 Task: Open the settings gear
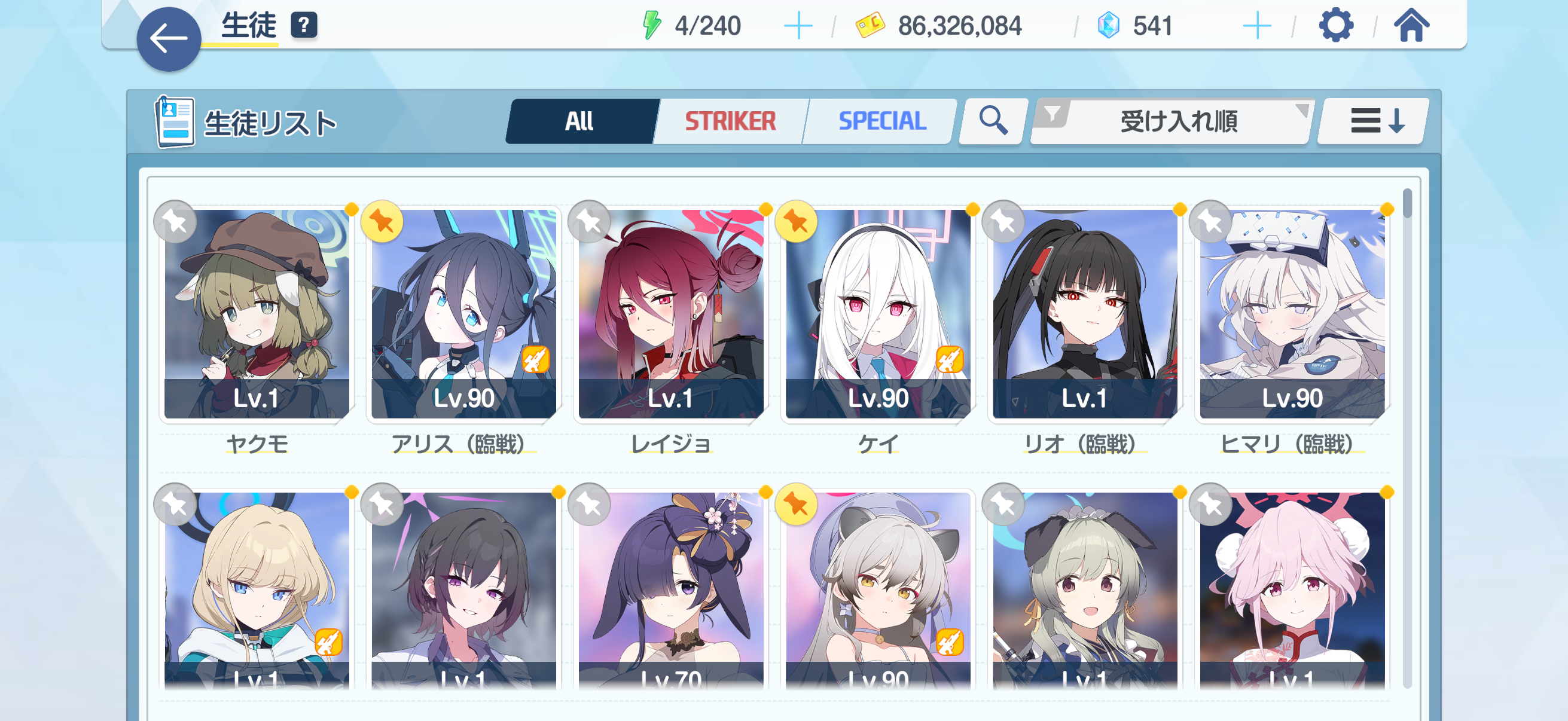coord(1335,26)
